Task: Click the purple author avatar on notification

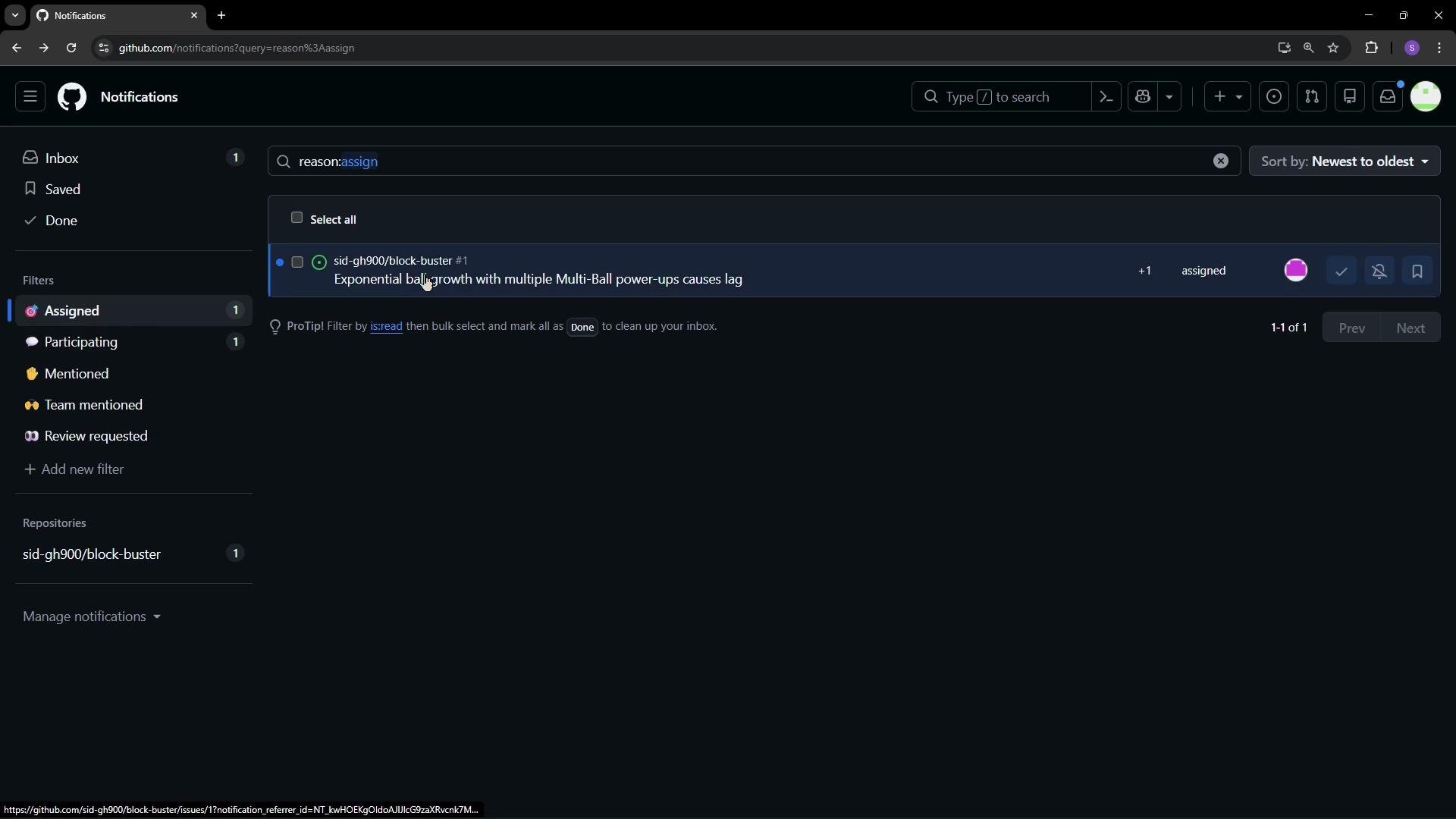Action: pos(1296,270)
